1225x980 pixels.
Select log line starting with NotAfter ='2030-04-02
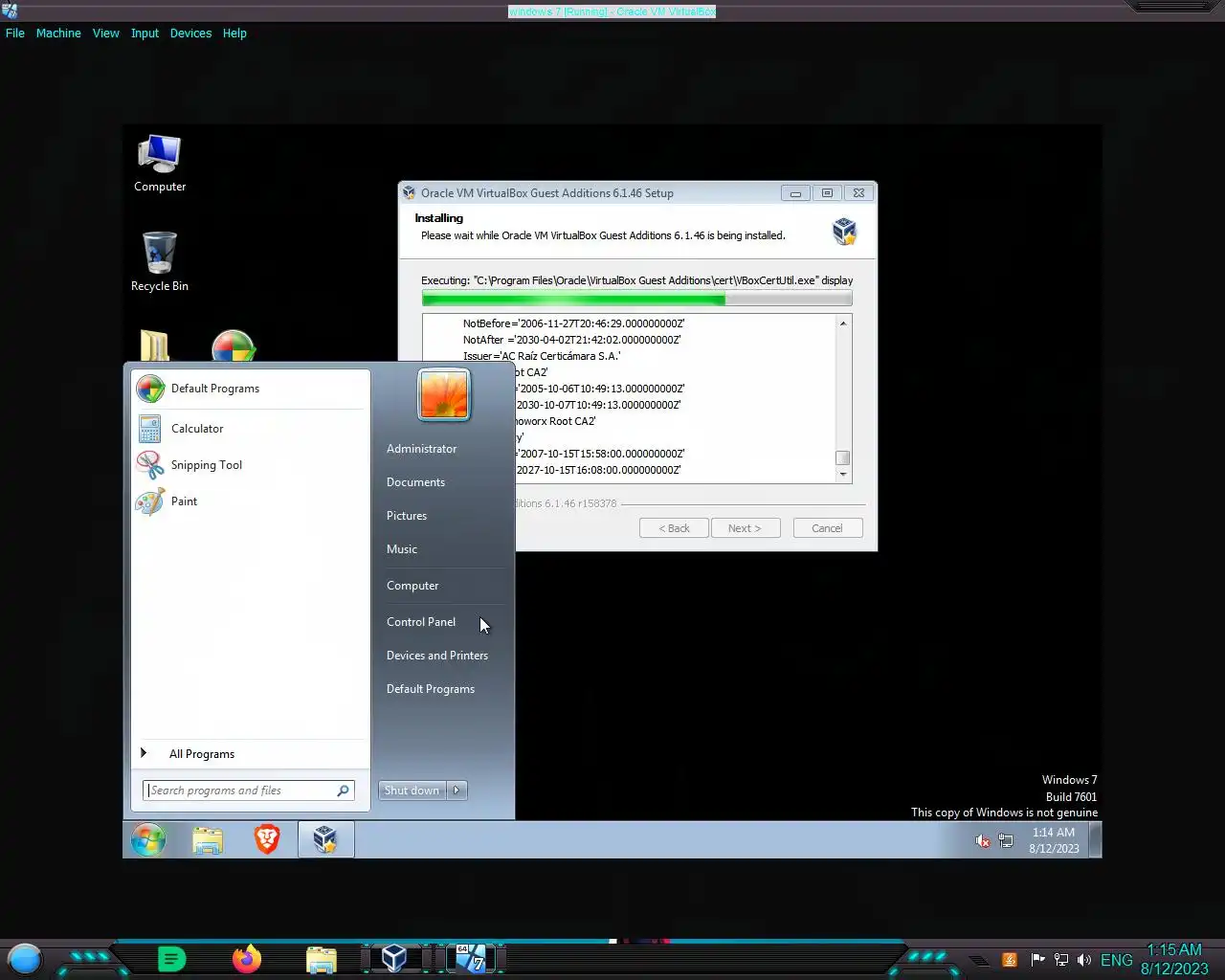571,340
